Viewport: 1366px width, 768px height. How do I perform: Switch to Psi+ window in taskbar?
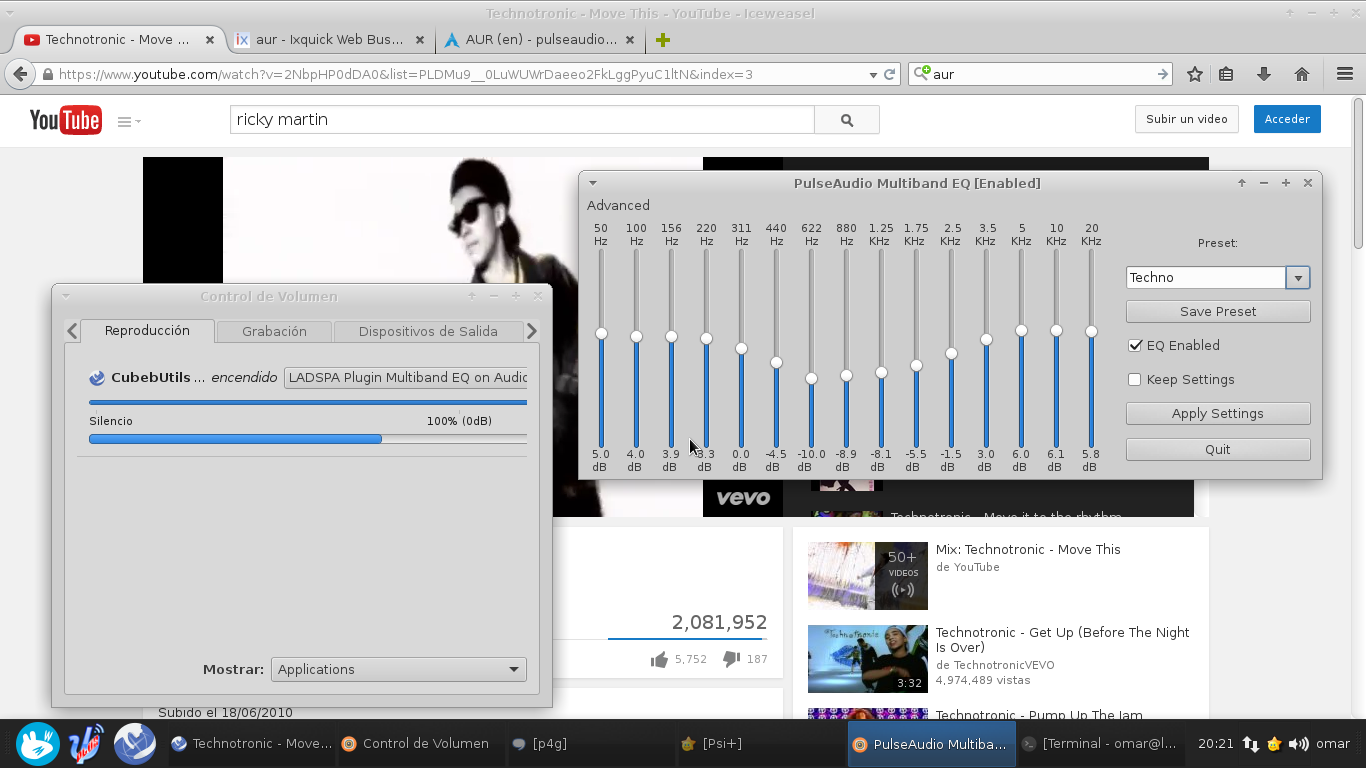click(x=760, y=744)
